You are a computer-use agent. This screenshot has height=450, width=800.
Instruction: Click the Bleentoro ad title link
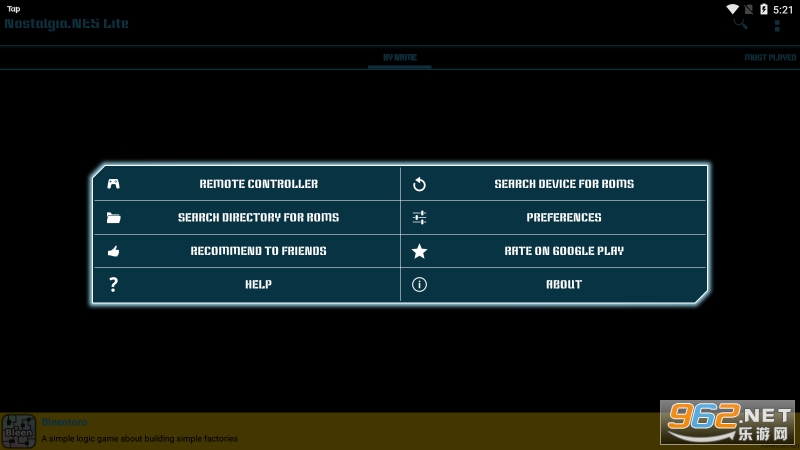click(64, 422)
